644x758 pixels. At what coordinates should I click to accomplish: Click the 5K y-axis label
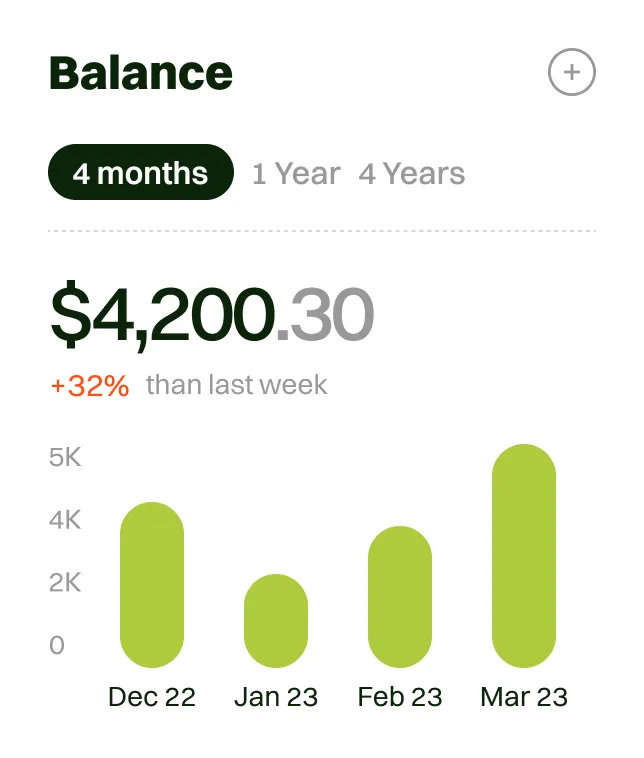(x=64, y=458)
